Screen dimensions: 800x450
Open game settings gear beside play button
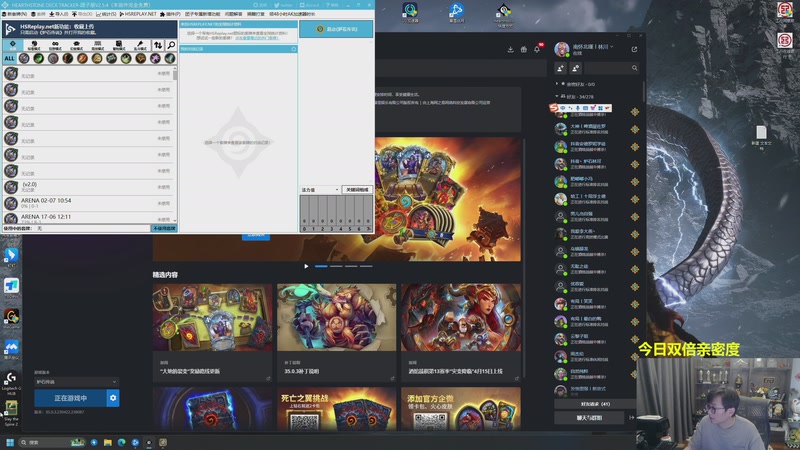point(113,398)
